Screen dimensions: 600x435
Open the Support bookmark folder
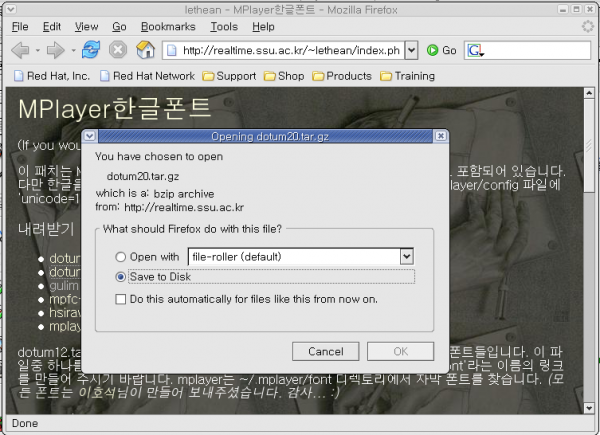pyautogui.click(x=229, y=76)
